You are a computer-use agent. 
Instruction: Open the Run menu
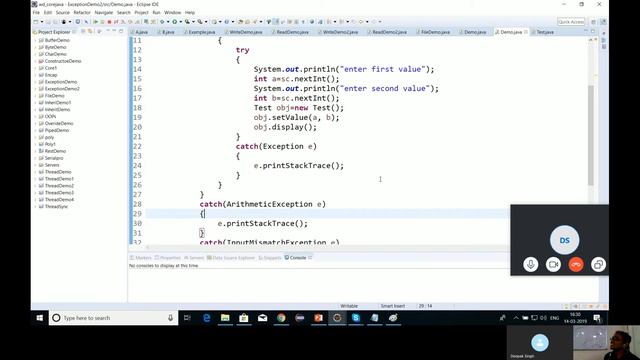coord(156,13)
